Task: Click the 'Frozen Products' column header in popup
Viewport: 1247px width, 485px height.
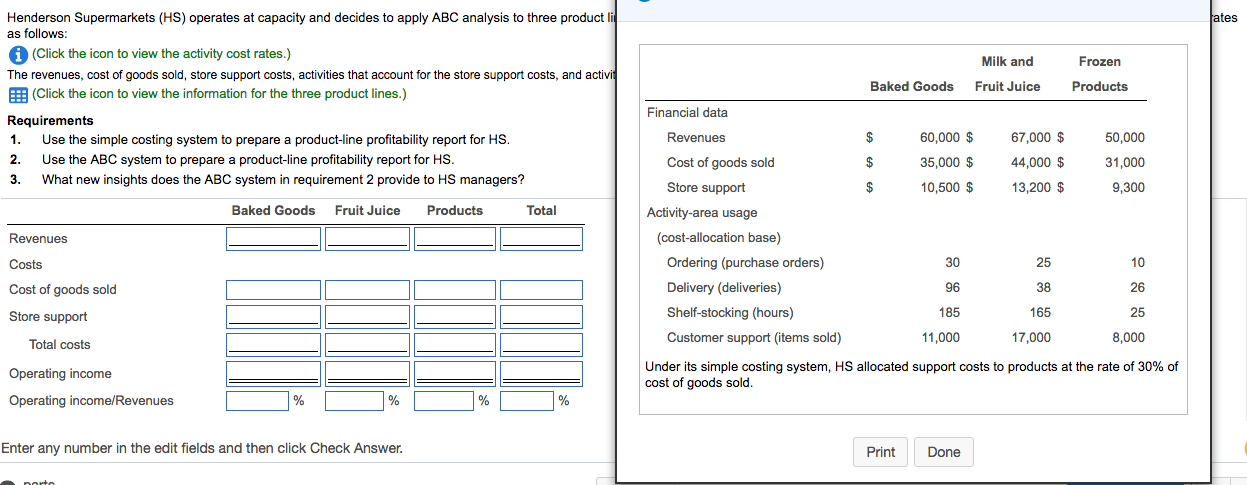Action: pos(1100,74)
